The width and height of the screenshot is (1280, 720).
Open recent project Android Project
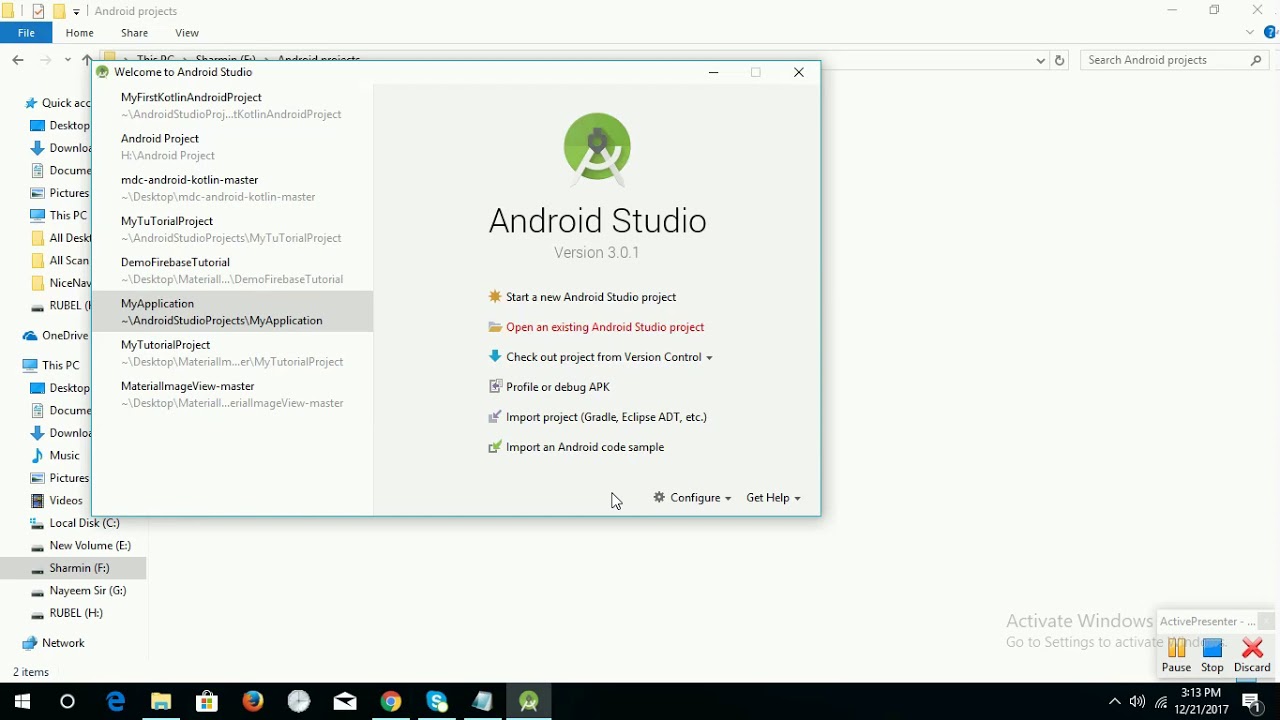tap(232, 147)
